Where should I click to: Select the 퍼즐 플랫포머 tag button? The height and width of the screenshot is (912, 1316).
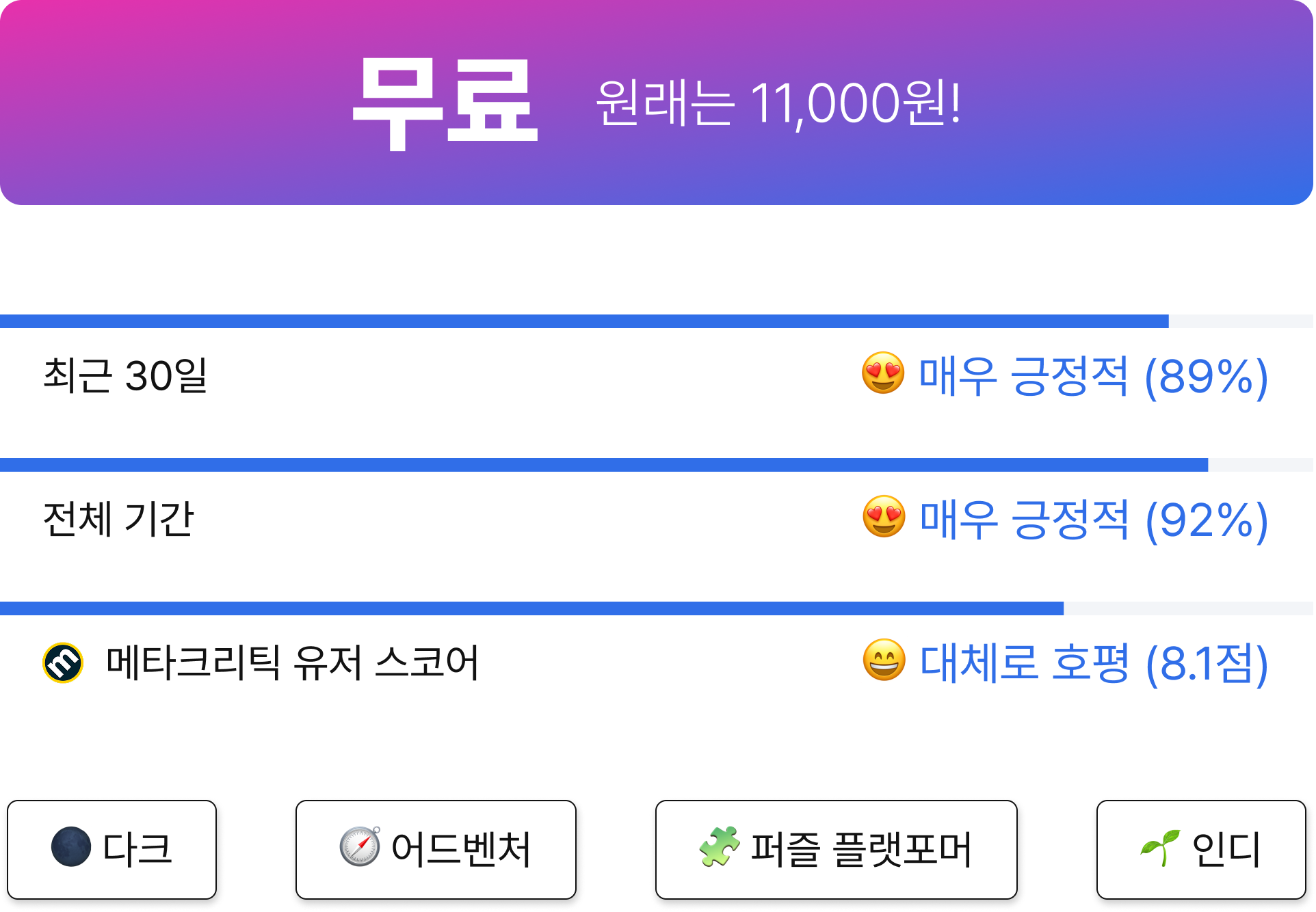[x=836, y=849]
